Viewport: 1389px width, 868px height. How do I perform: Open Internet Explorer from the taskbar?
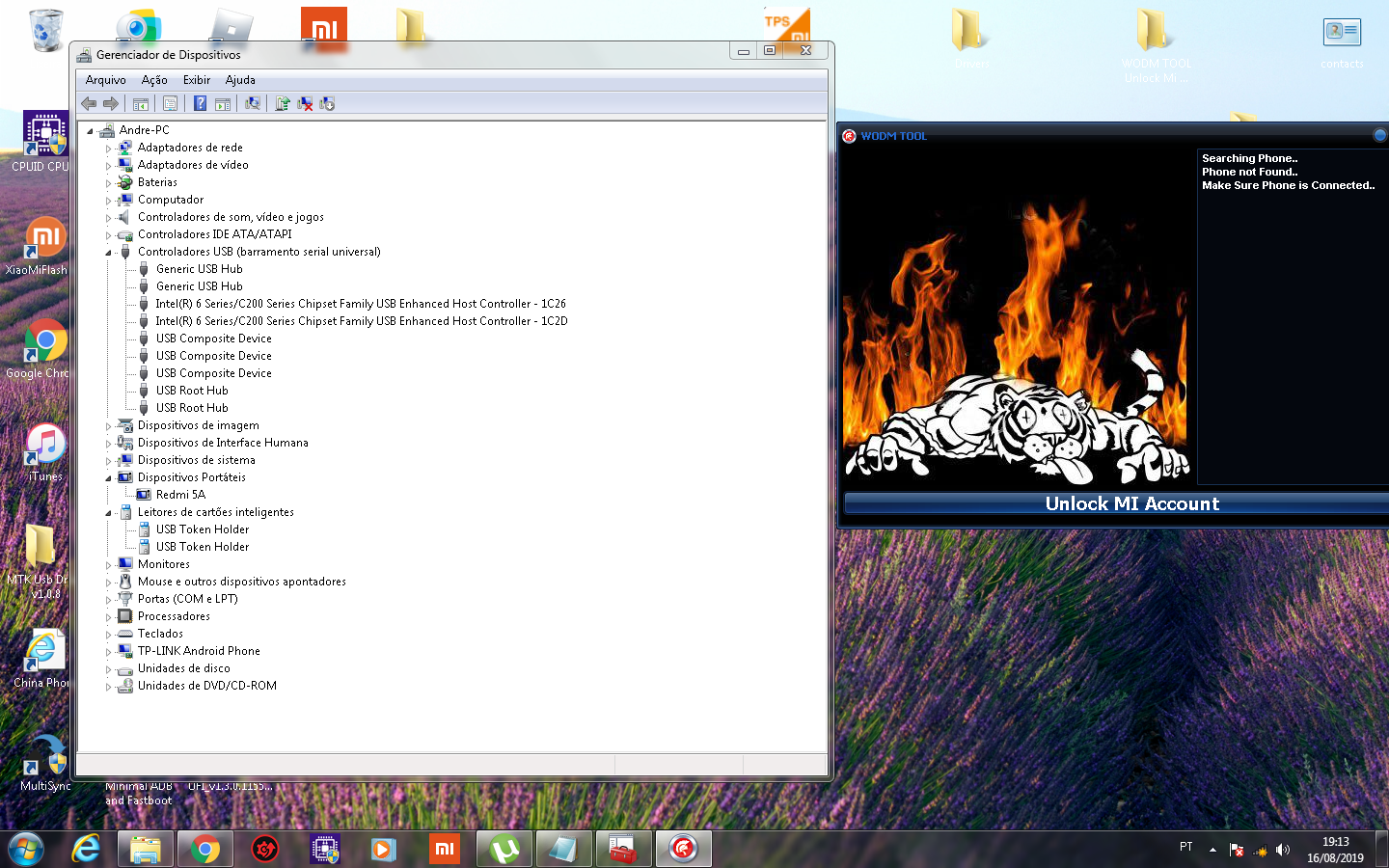(86, 850)
